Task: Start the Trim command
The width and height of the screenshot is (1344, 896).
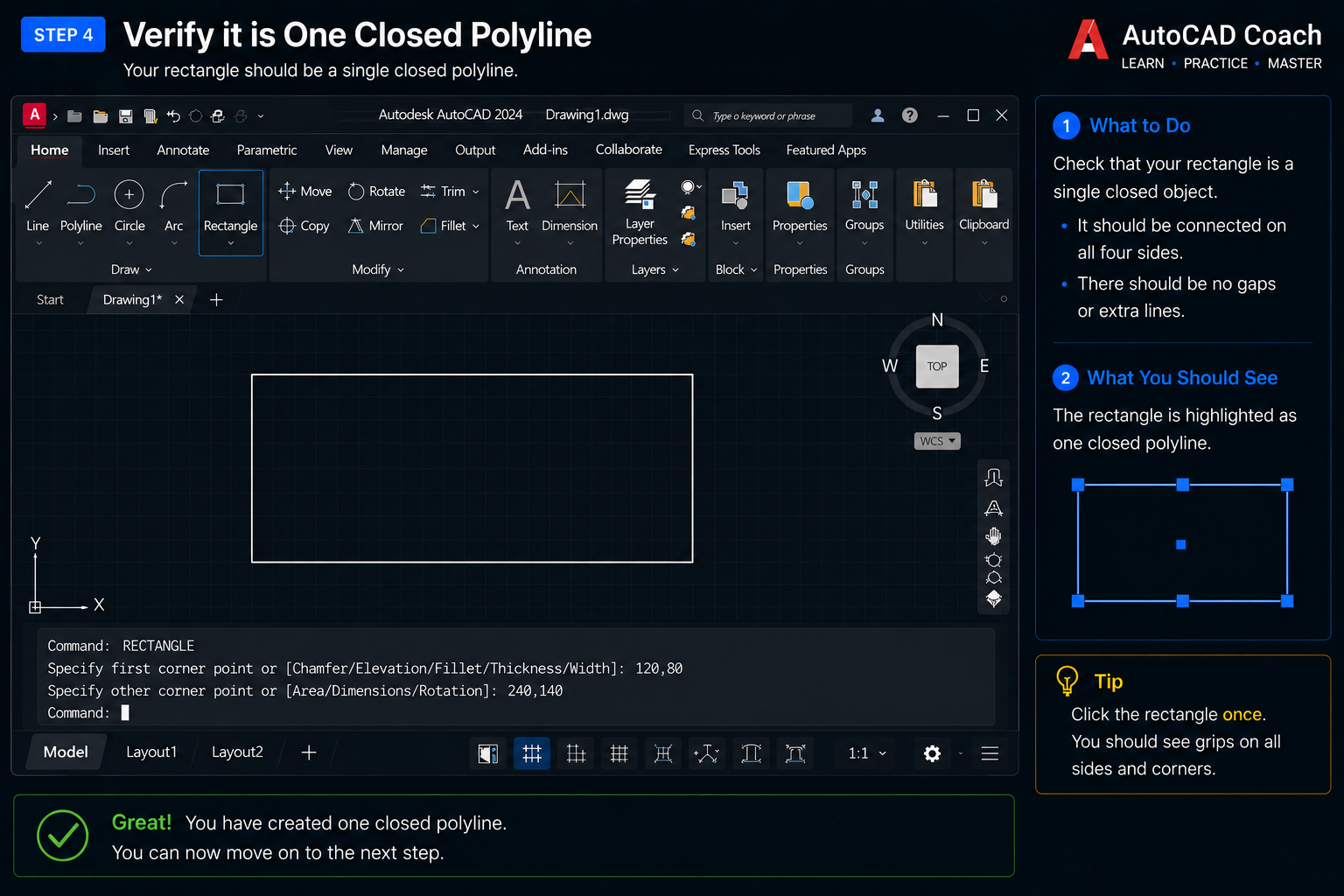Action: 443,191
